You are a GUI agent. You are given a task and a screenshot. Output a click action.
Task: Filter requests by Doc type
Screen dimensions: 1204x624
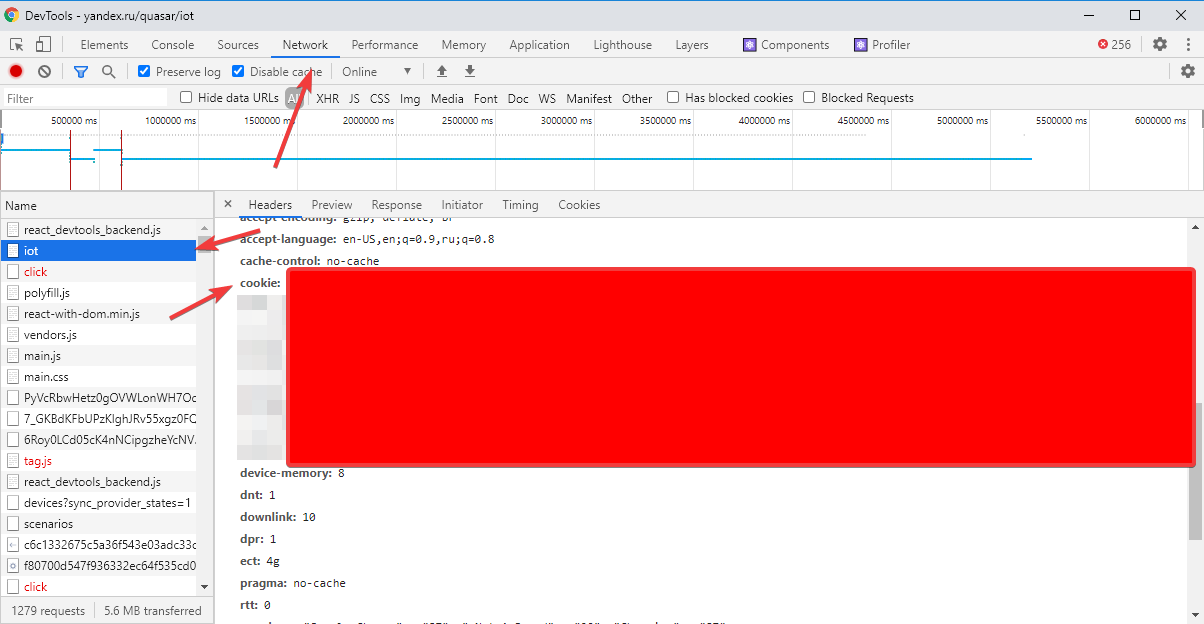coord(518,98)
